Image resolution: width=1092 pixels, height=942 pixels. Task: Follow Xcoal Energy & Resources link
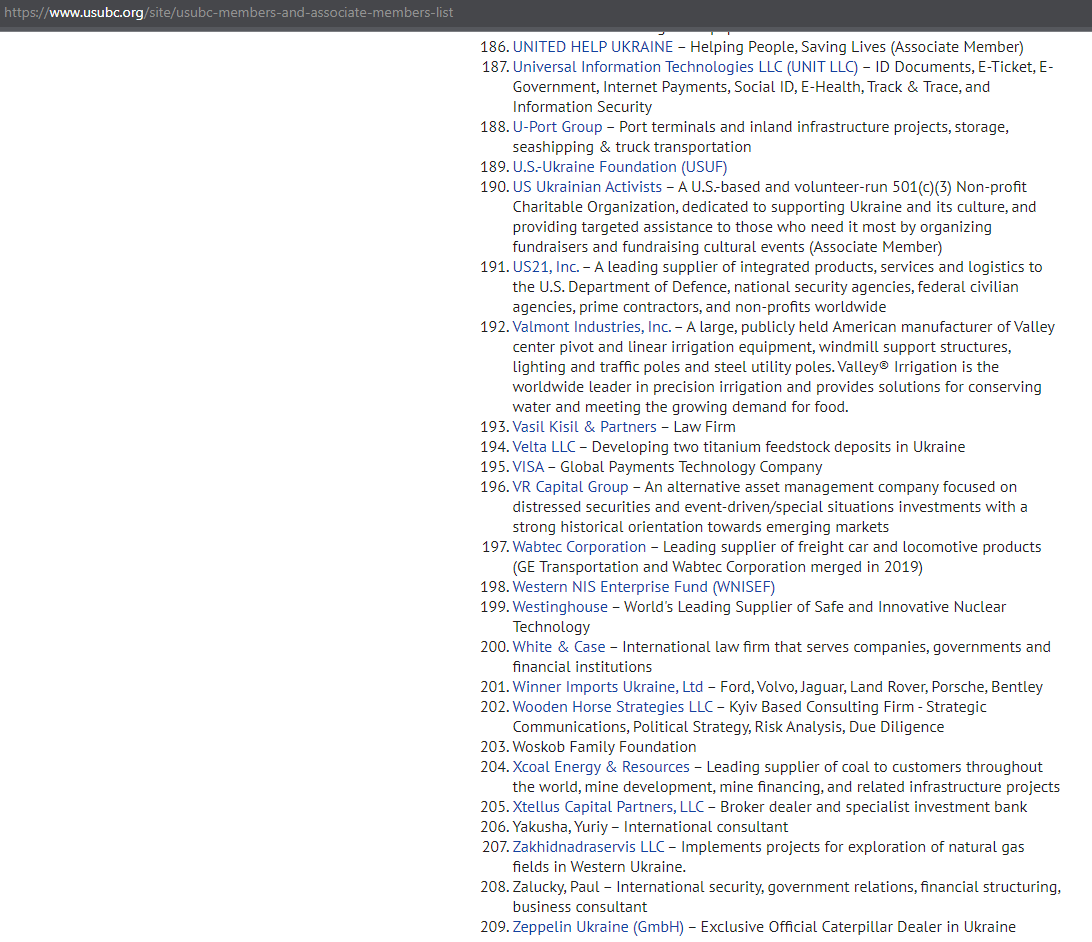tap(601, 767)
